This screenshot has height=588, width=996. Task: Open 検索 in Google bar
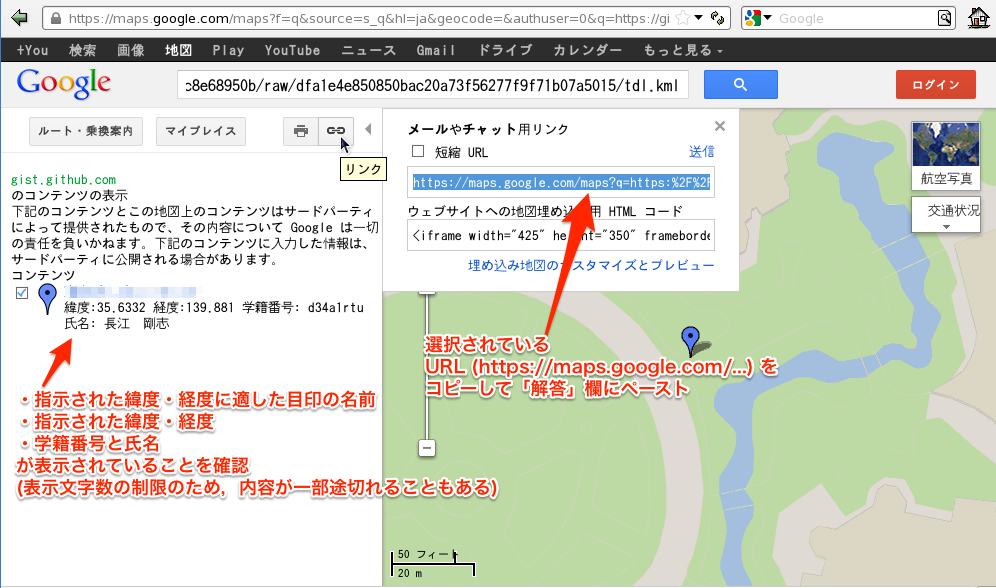83,50
